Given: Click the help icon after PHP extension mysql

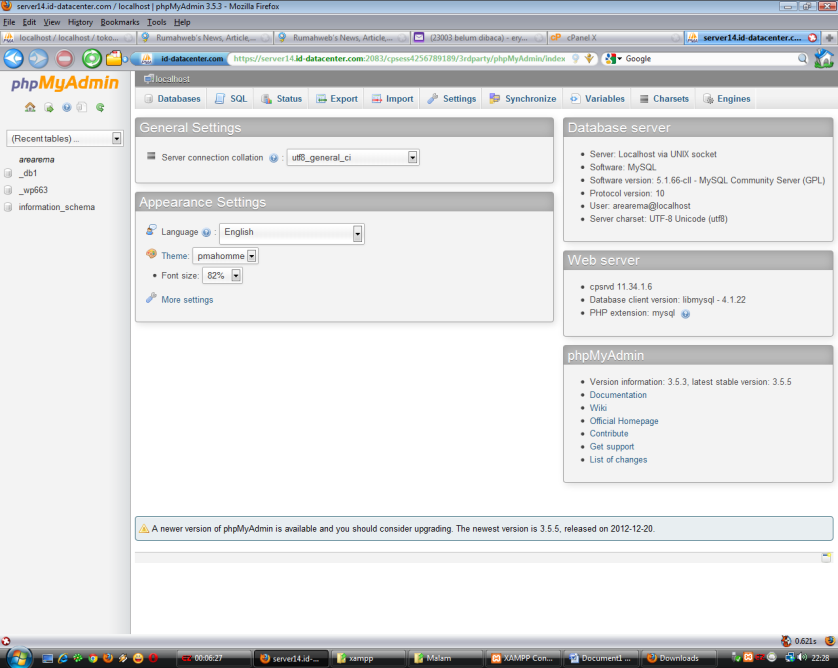Looking at the screenshot, I should [685, 314].
